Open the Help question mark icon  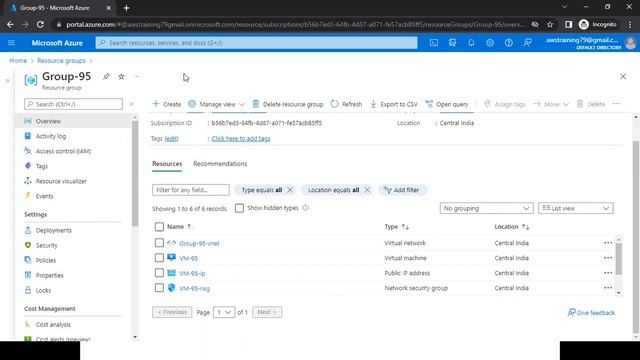pos(509,43)
